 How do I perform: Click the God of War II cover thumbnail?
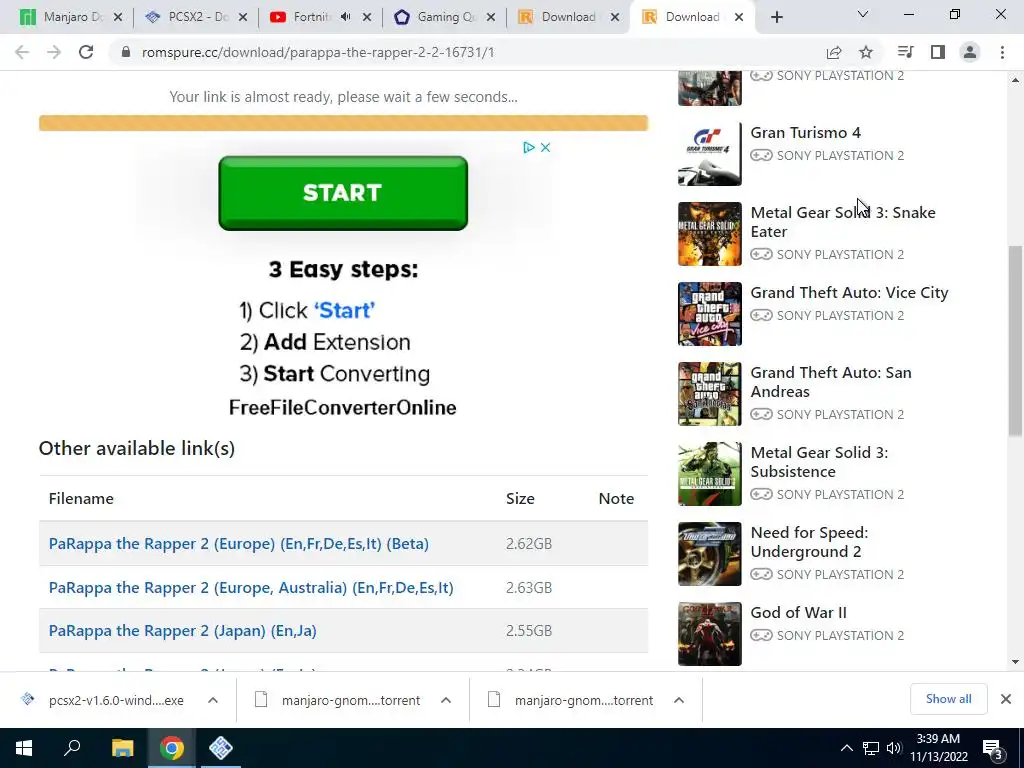tap(710, 634)
